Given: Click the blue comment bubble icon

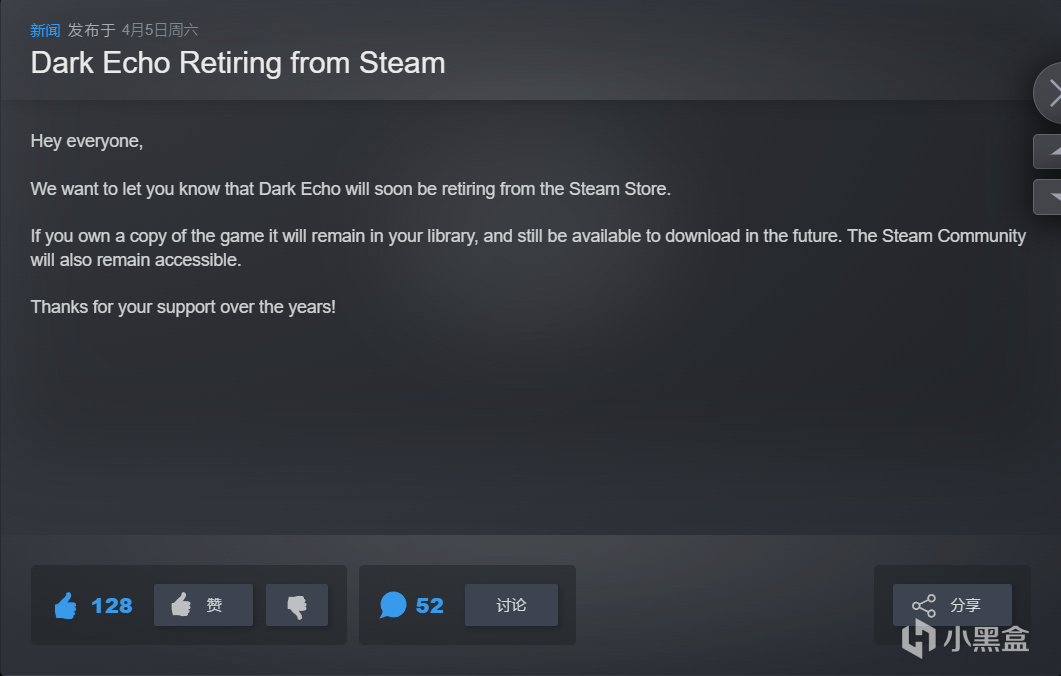Looking at the screenshot, I should tap(392, 605).
